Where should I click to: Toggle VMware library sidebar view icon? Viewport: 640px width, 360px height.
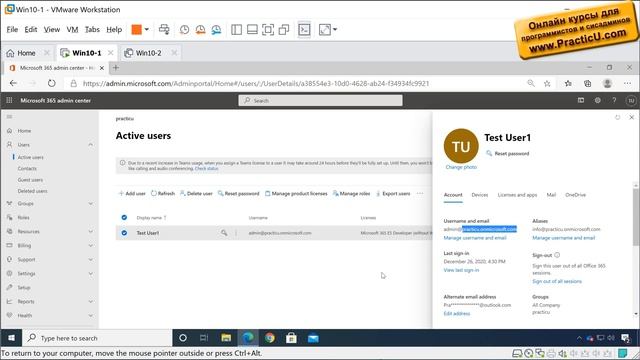[236, 29]
